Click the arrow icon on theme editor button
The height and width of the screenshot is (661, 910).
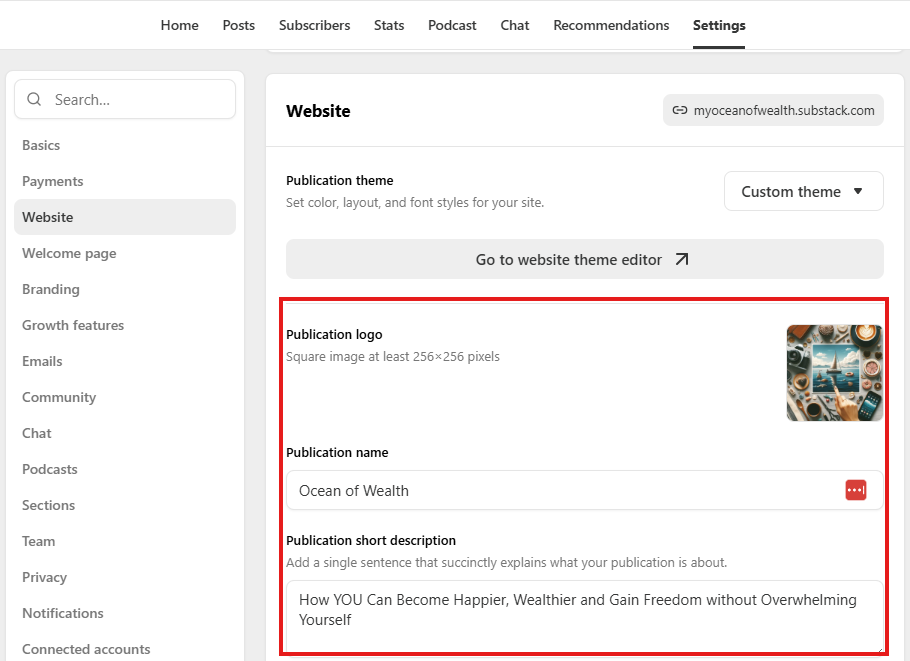click(x=682, y=259)
